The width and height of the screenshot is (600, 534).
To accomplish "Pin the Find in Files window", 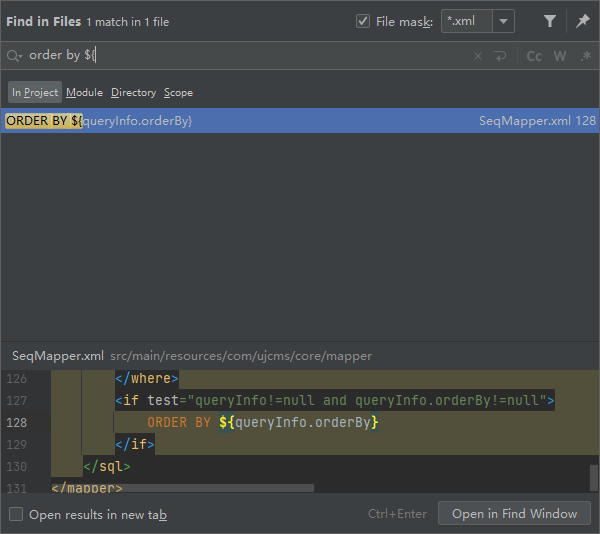I will 582,21.
